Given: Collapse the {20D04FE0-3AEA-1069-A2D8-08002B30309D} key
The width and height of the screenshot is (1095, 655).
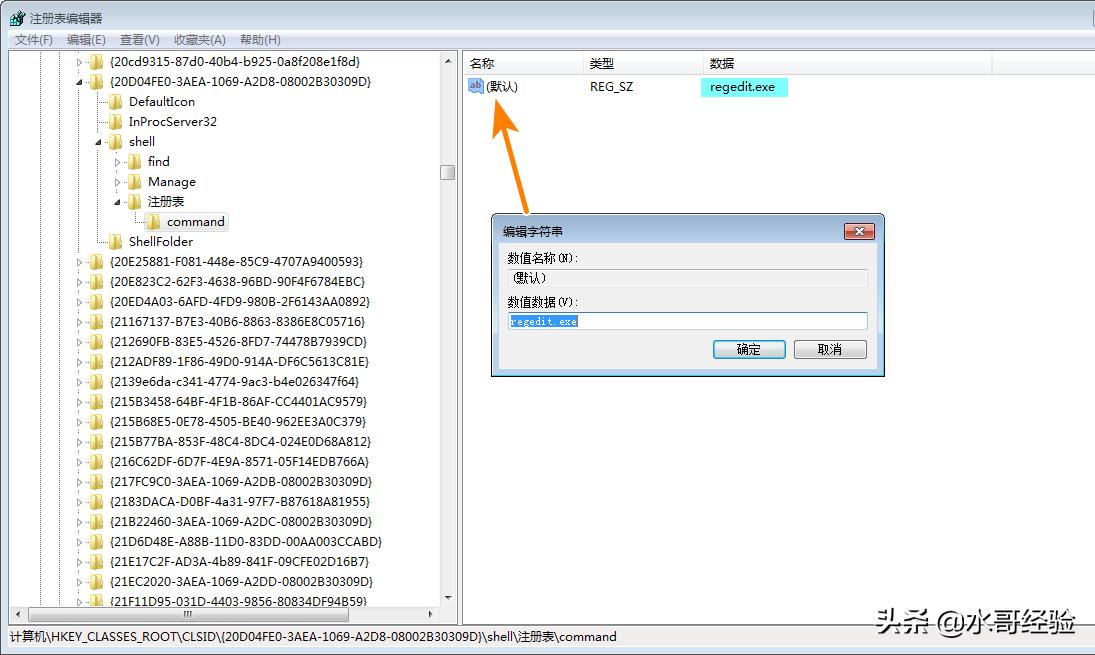Looking at the screenshot, I should [x=79, y=82].
